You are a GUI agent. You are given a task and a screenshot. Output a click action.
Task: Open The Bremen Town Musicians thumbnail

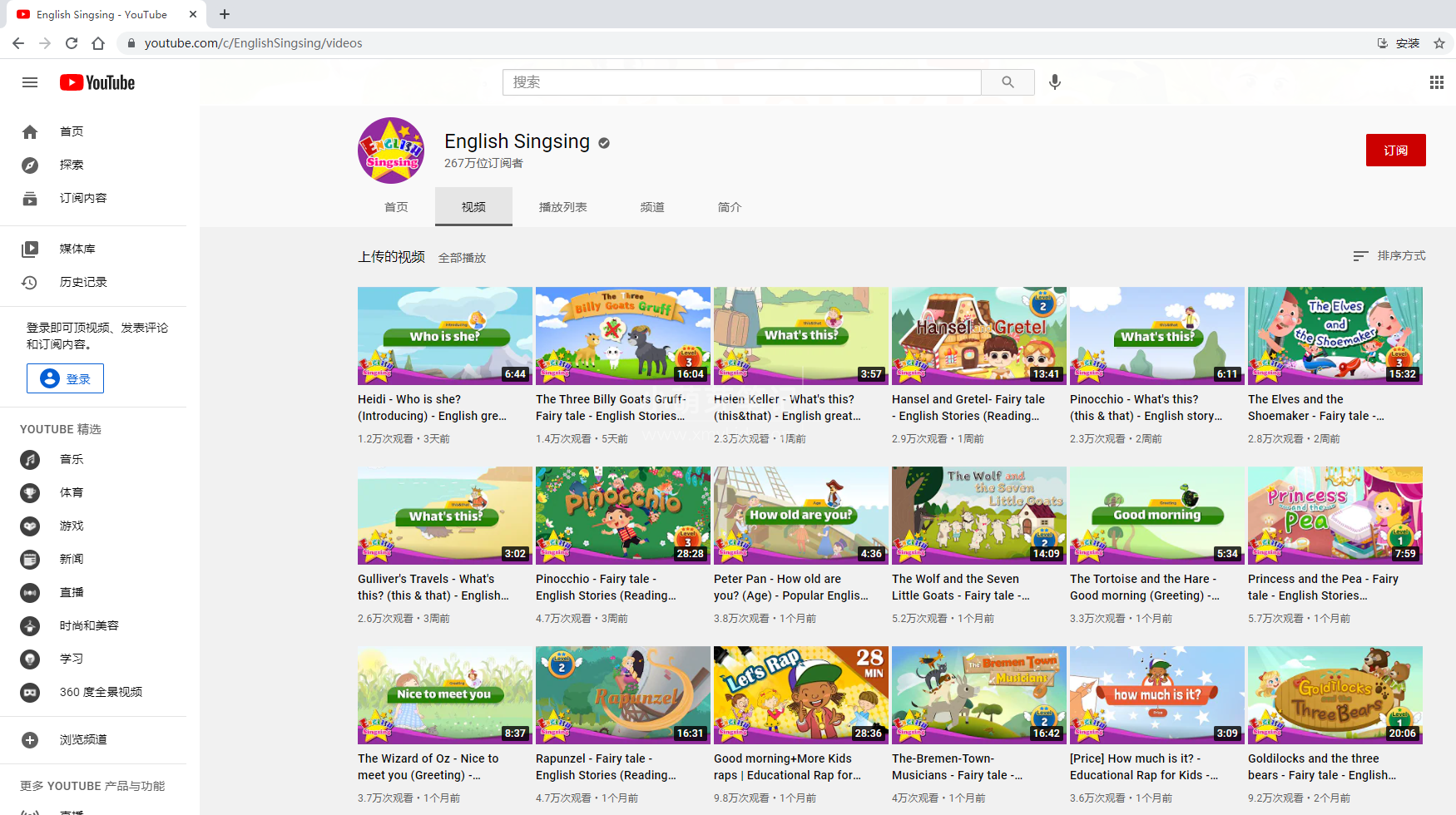pos(979,695)
